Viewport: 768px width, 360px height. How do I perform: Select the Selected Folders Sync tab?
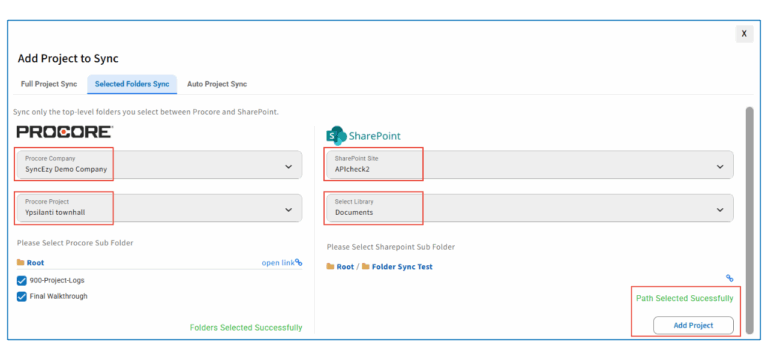point(132,84)
